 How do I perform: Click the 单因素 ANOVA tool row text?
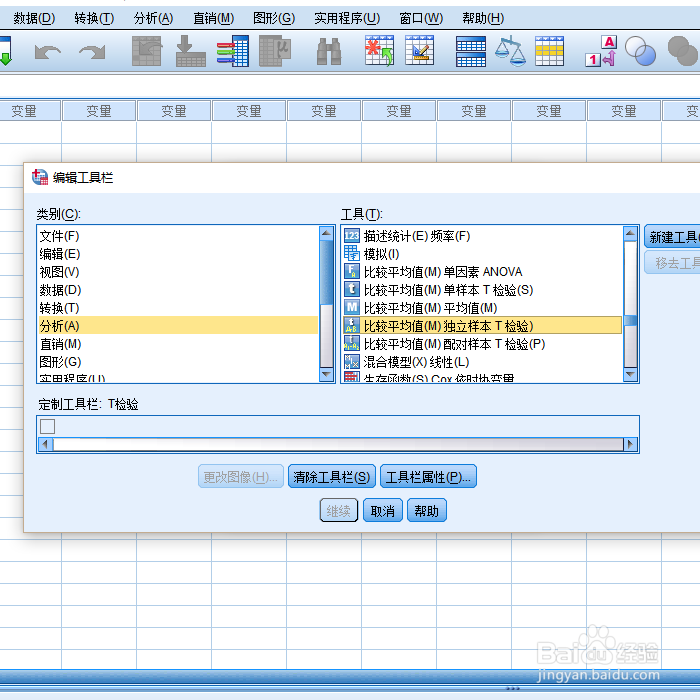pos(442,271)
